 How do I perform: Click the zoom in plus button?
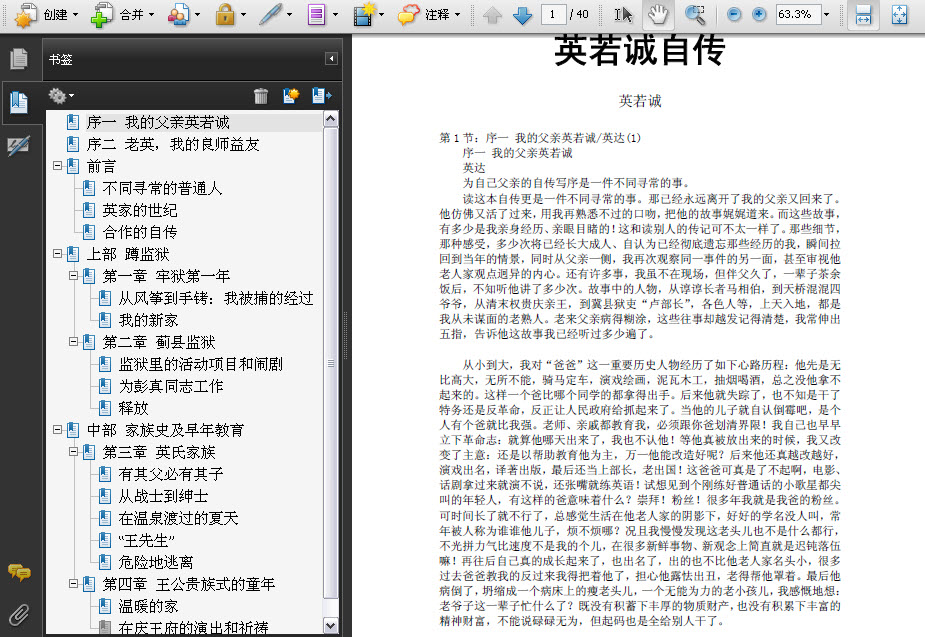(759, 14)
